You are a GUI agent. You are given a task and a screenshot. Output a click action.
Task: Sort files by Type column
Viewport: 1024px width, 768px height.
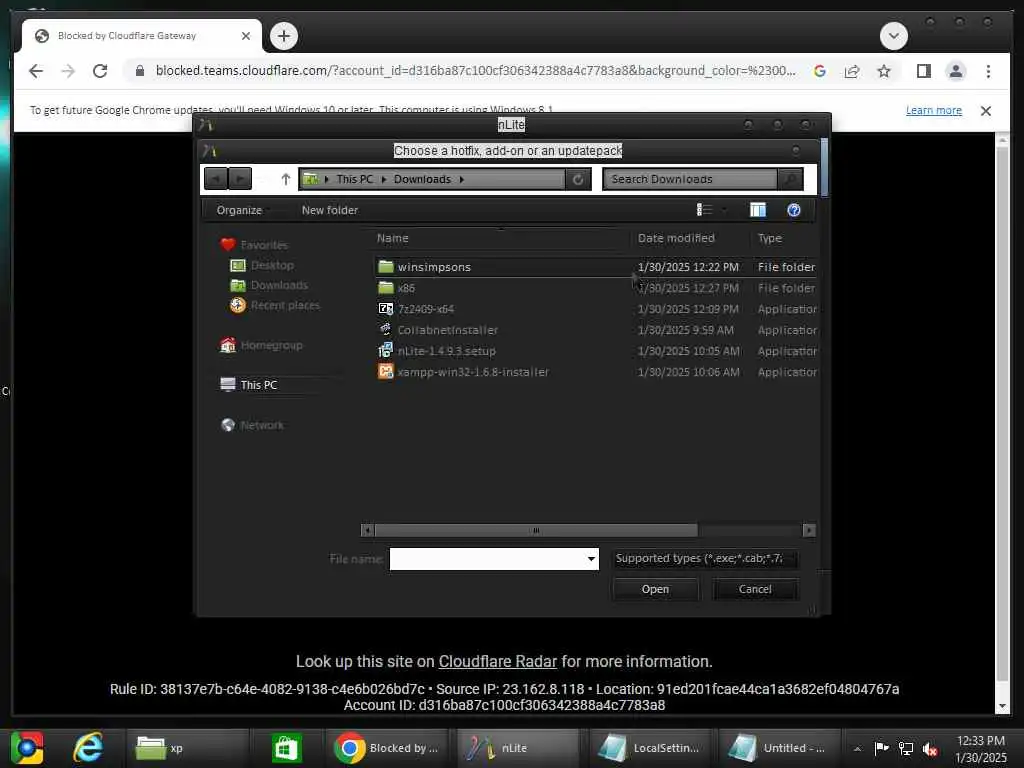pos(769,238)
